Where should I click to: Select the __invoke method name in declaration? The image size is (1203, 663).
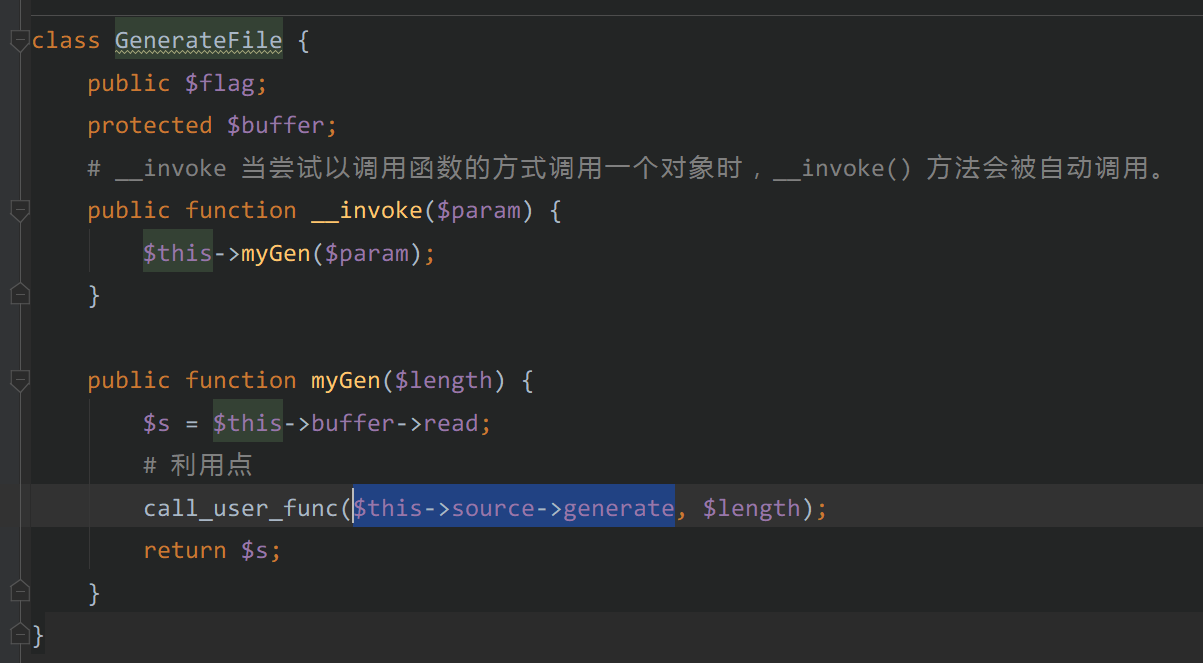(x=366, y=211)
